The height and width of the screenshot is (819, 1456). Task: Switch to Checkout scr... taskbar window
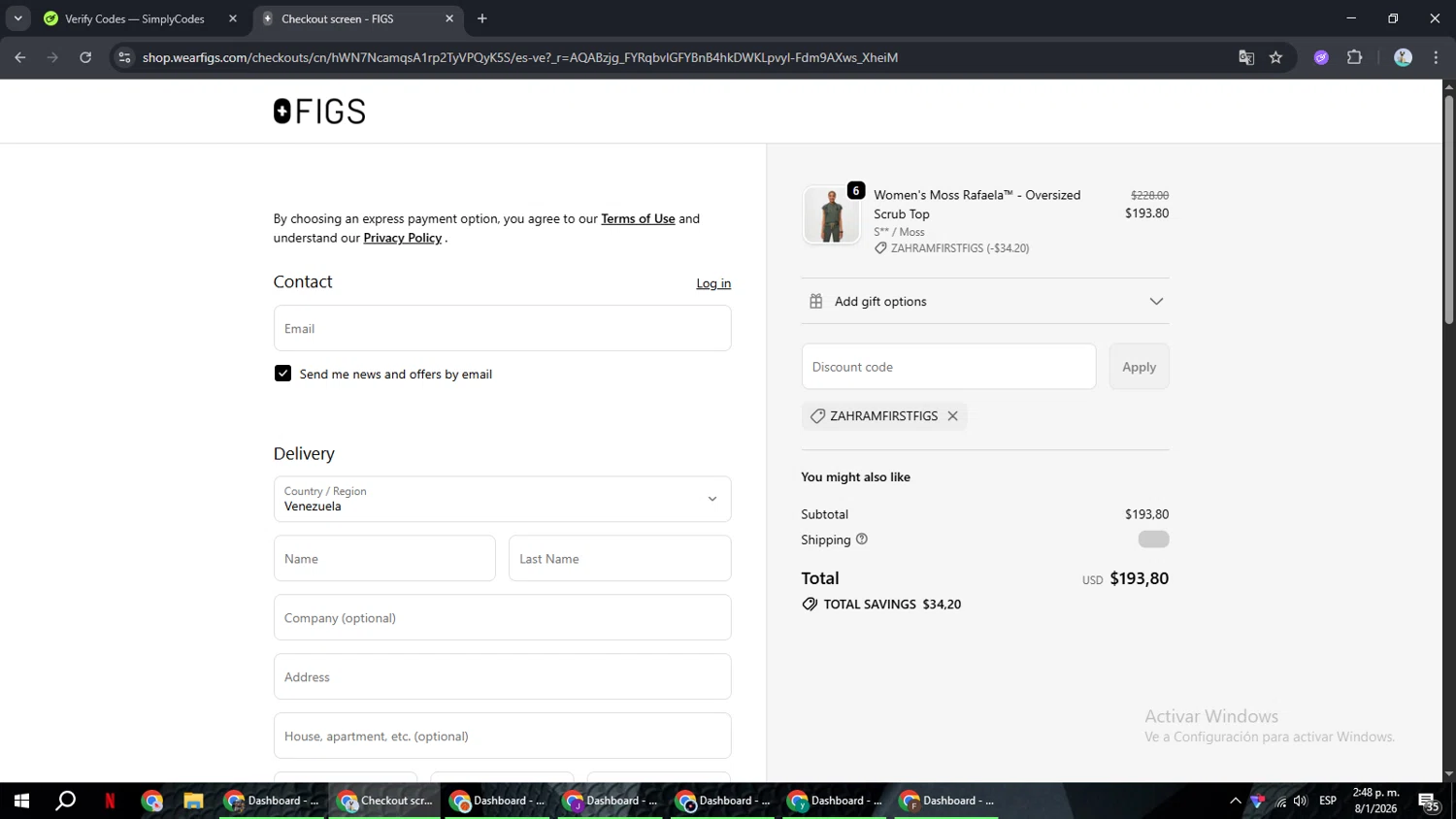(x=385, y=801)
